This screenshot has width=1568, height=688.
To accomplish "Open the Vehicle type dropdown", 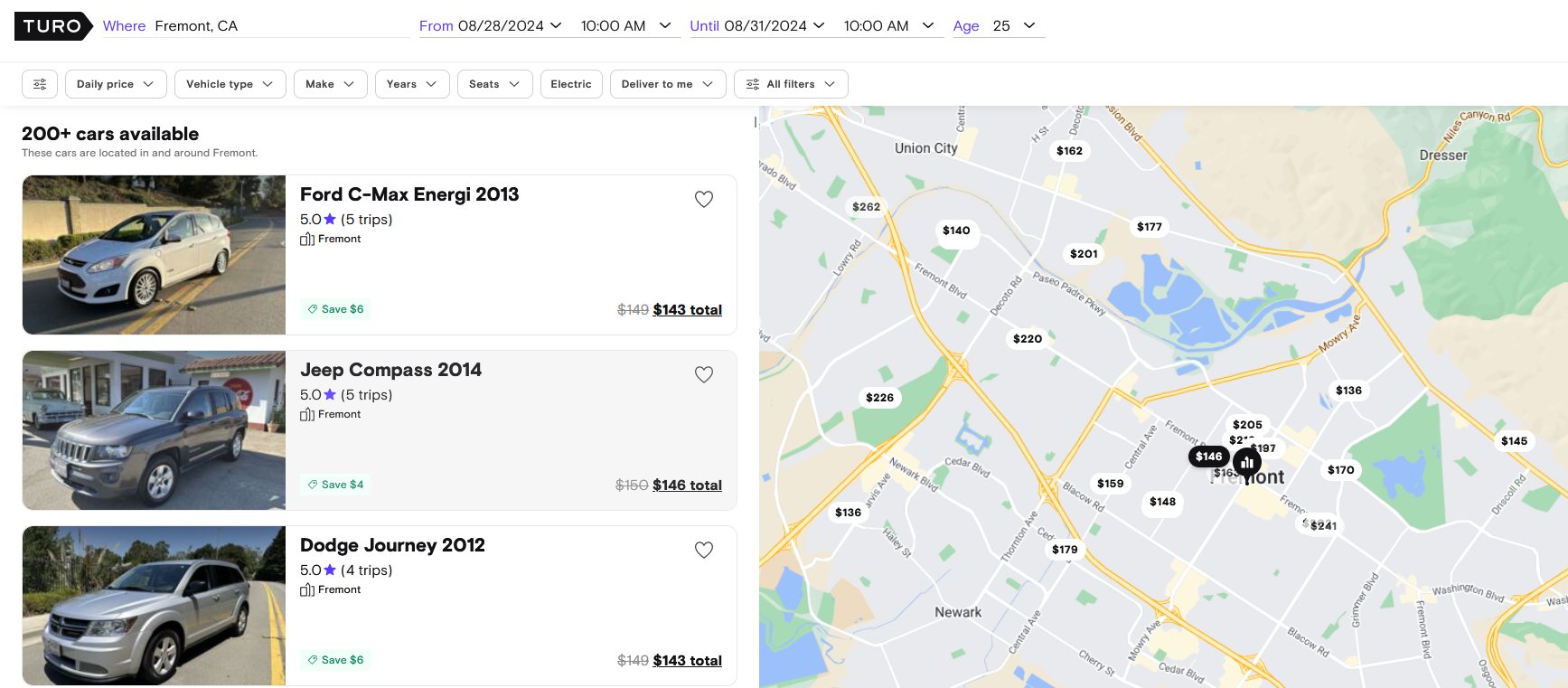I will 230,84.
